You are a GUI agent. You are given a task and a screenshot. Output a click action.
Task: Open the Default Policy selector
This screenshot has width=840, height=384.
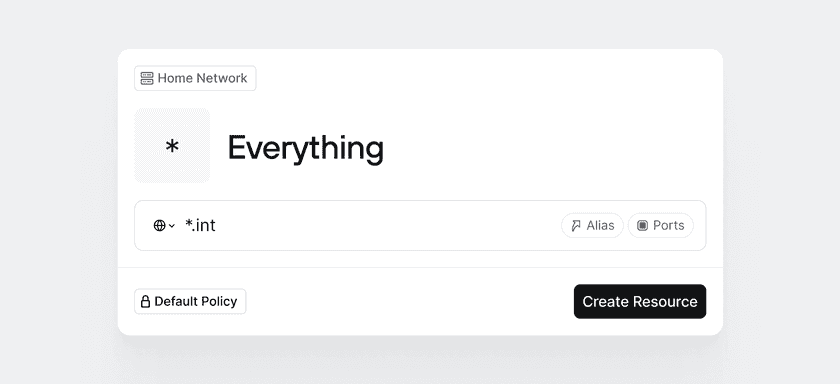click(x=190, y=302)
